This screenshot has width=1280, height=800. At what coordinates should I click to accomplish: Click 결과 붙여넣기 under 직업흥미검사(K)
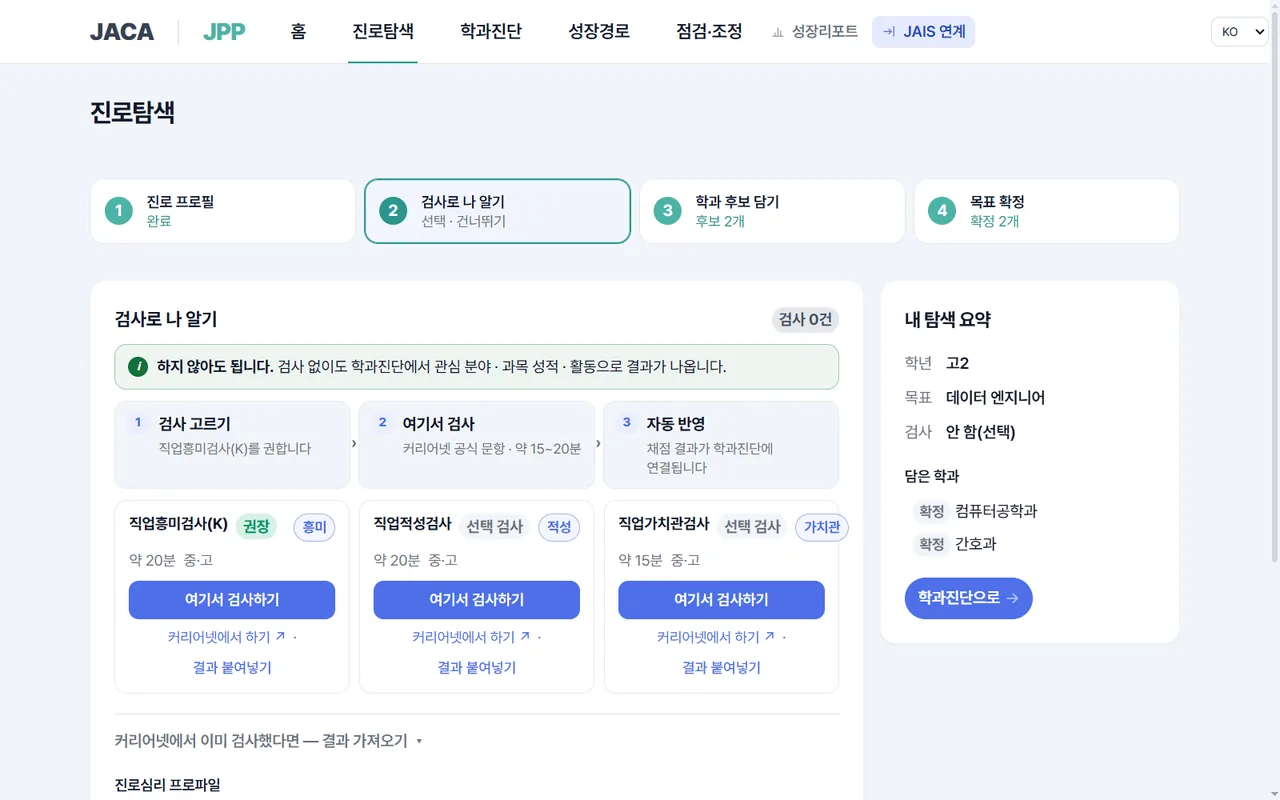tap(232, 667)
